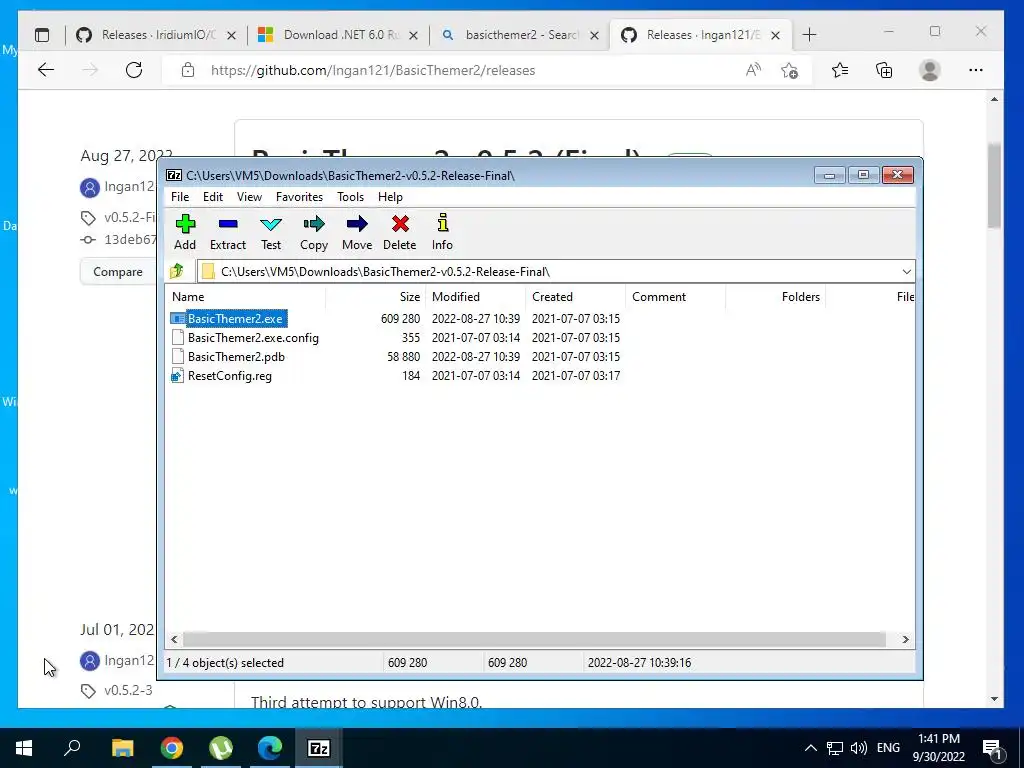Select BasicThemer2.exe.config file name

point(253,338)
